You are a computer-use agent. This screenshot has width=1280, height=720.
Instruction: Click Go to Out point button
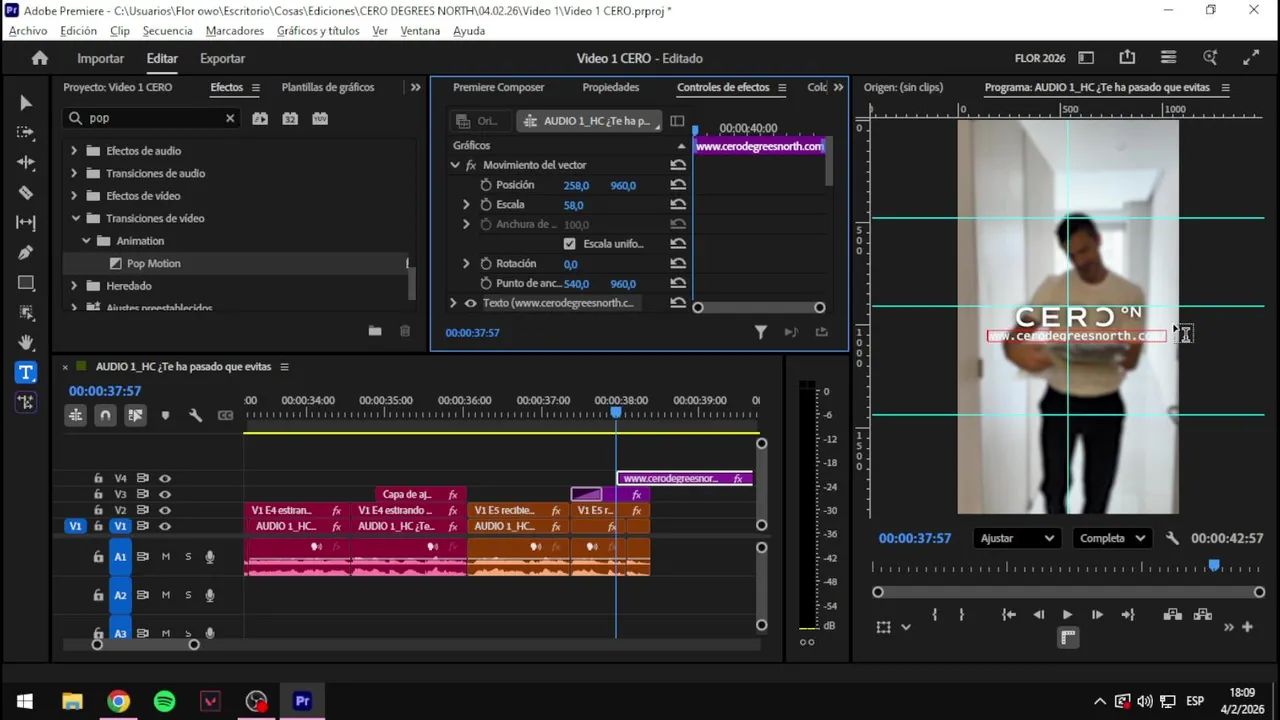[x=1128, y=615]
